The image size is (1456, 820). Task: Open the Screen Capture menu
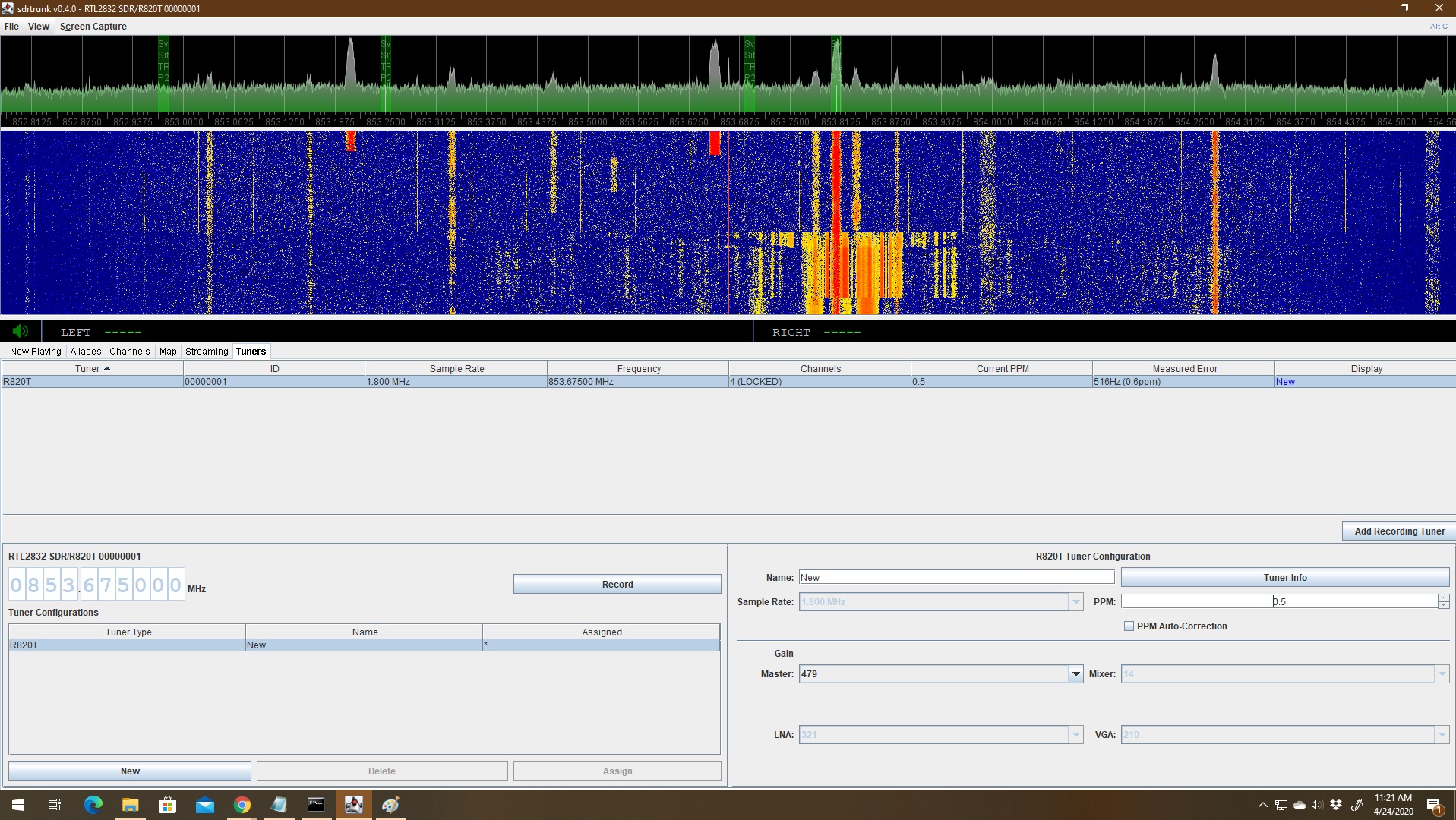point(93,26)
